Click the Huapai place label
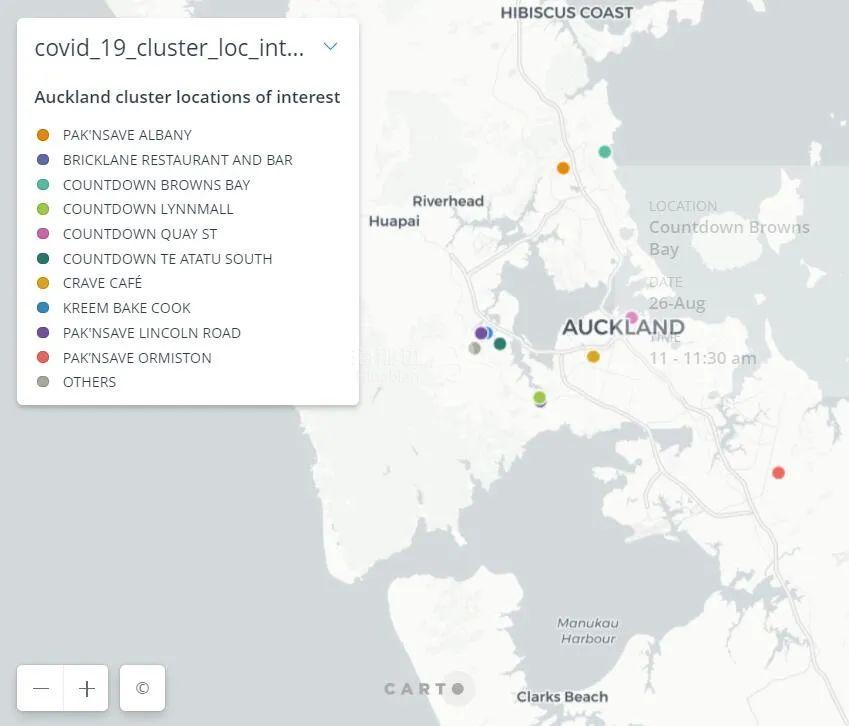 coord(394,221)
